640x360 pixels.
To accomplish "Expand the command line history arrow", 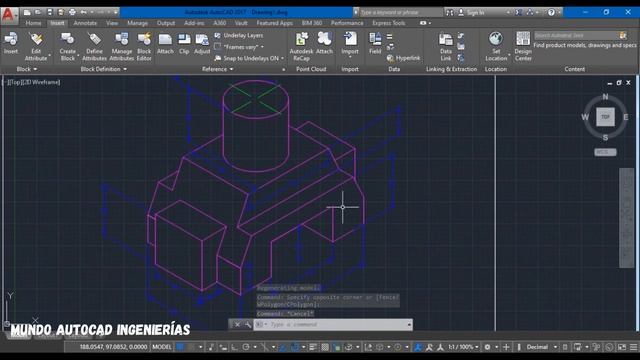I will pos(409,324).
